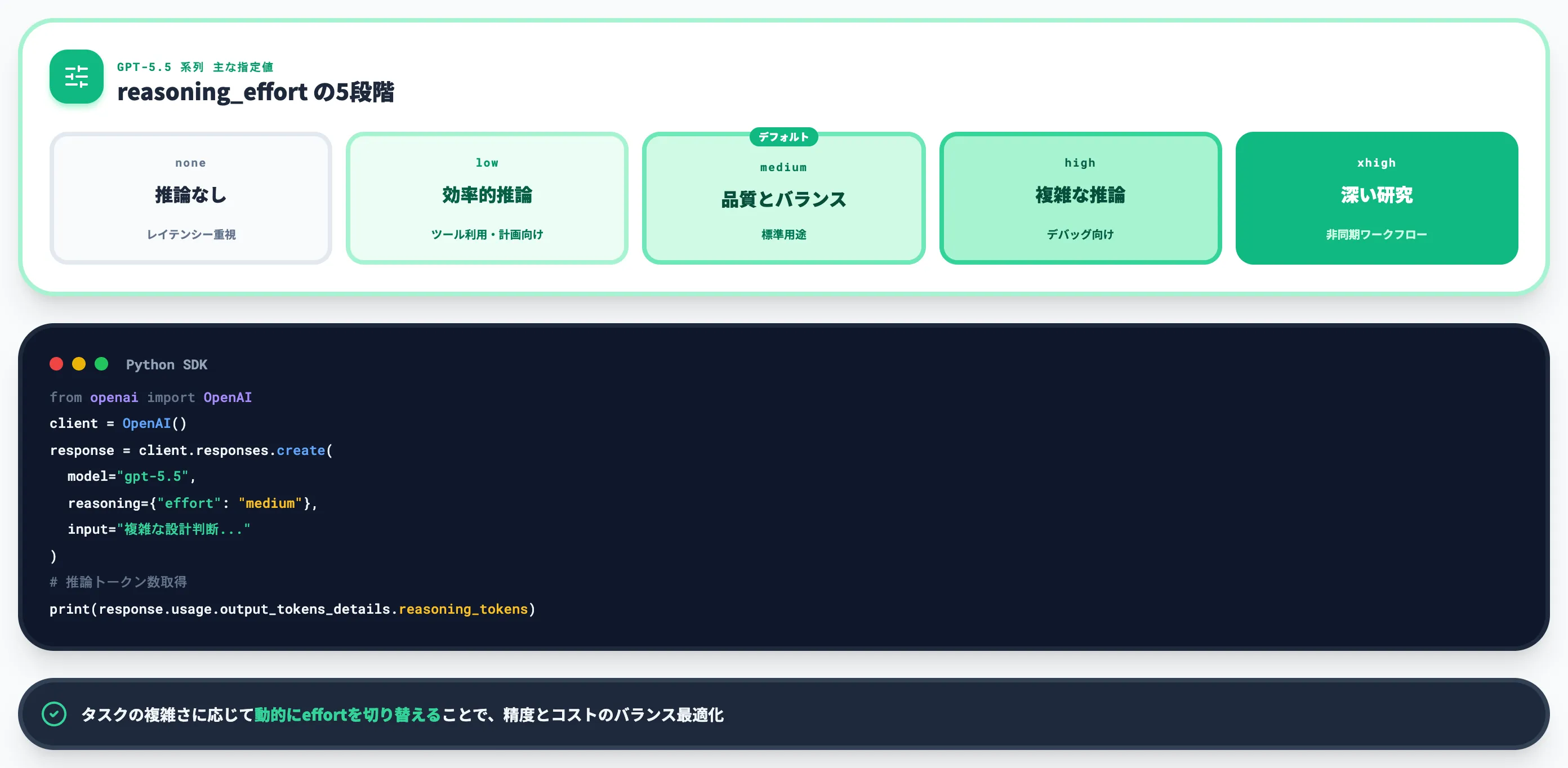1568x768 pixels.
Task: Click the line from openai import OpenAI
Action: pos(151,398)
